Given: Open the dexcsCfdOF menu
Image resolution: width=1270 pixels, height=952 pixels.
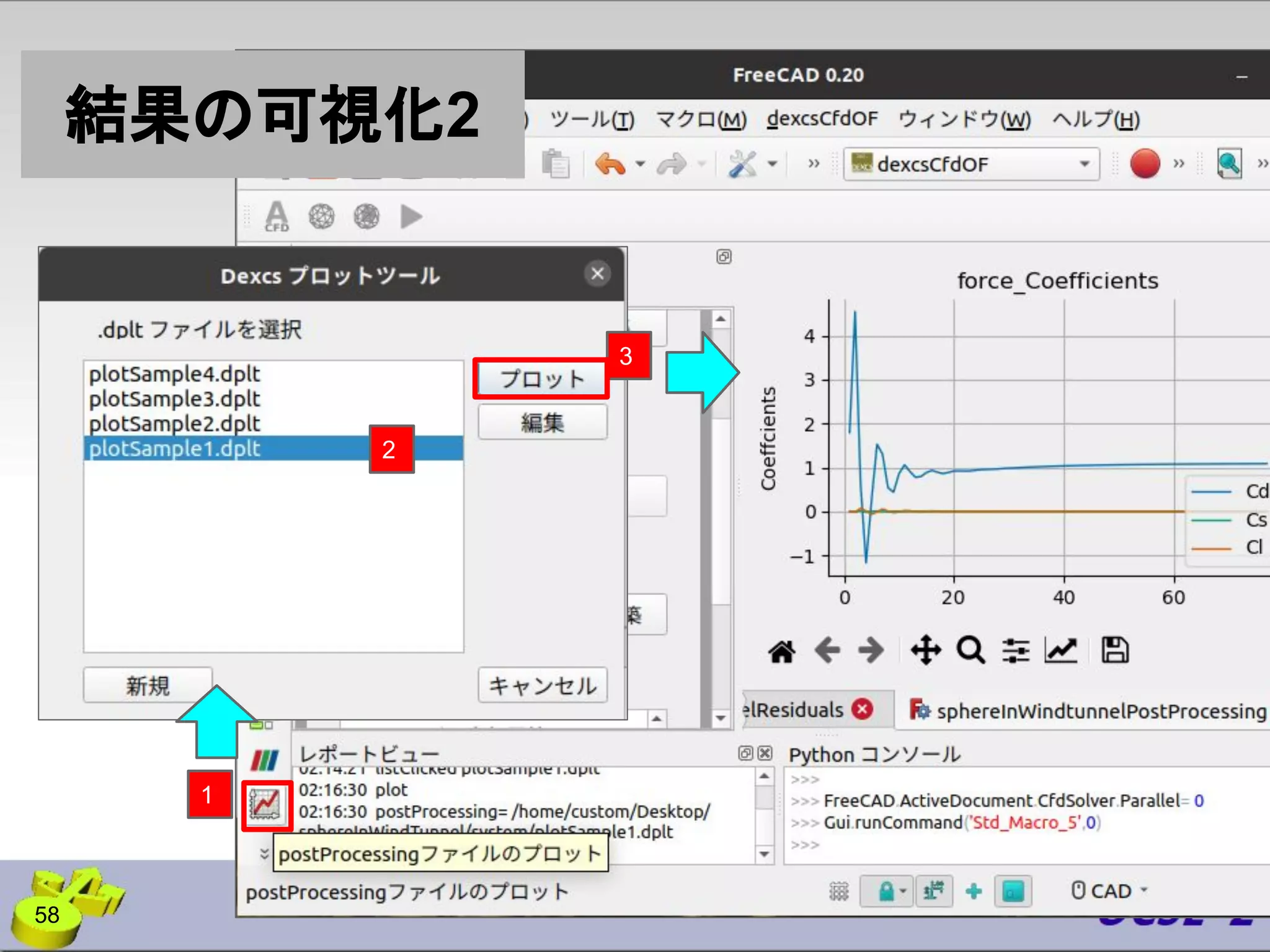Looking at the screenshot, I should (822, 119).
